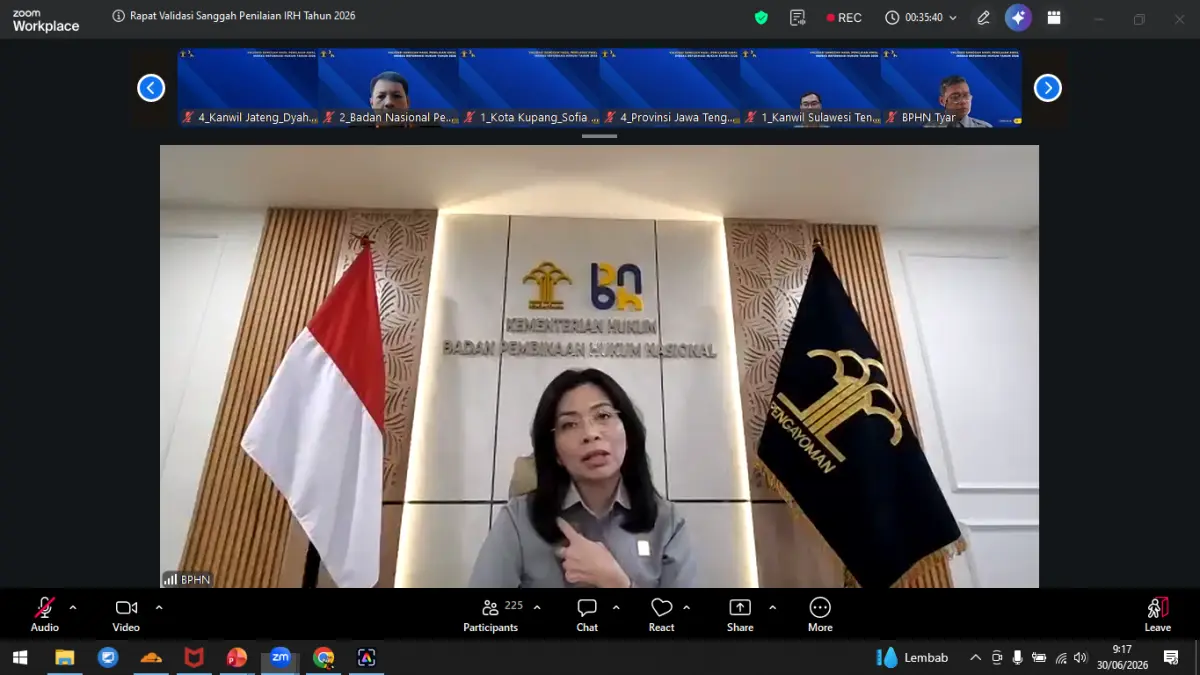
Task: Click the Share screen button
Action: point(740,614)
